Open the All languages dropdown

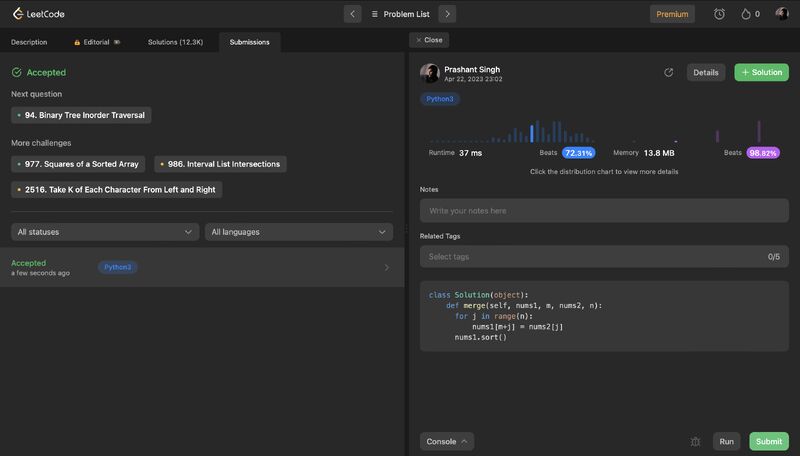(299, 232)
